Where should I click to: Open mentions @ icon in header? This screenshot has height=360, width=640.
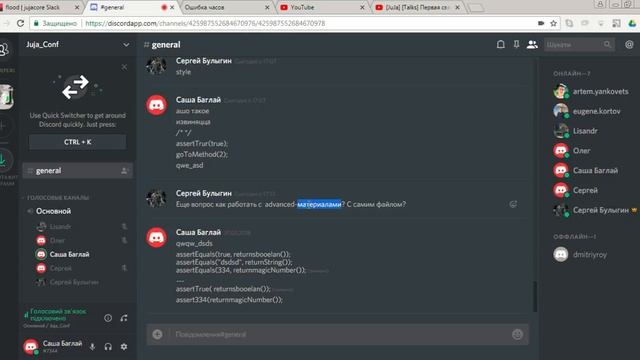pos(629,44)
